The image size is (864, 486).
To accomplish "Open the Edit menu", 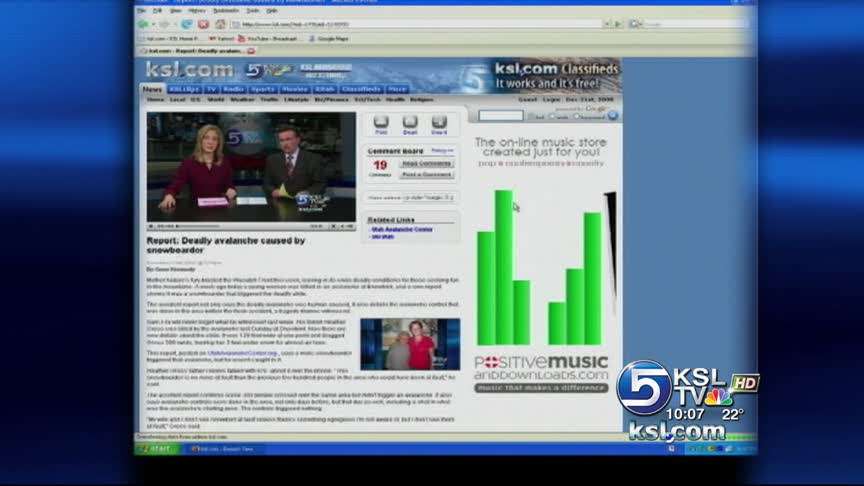I will pos(158,10).
